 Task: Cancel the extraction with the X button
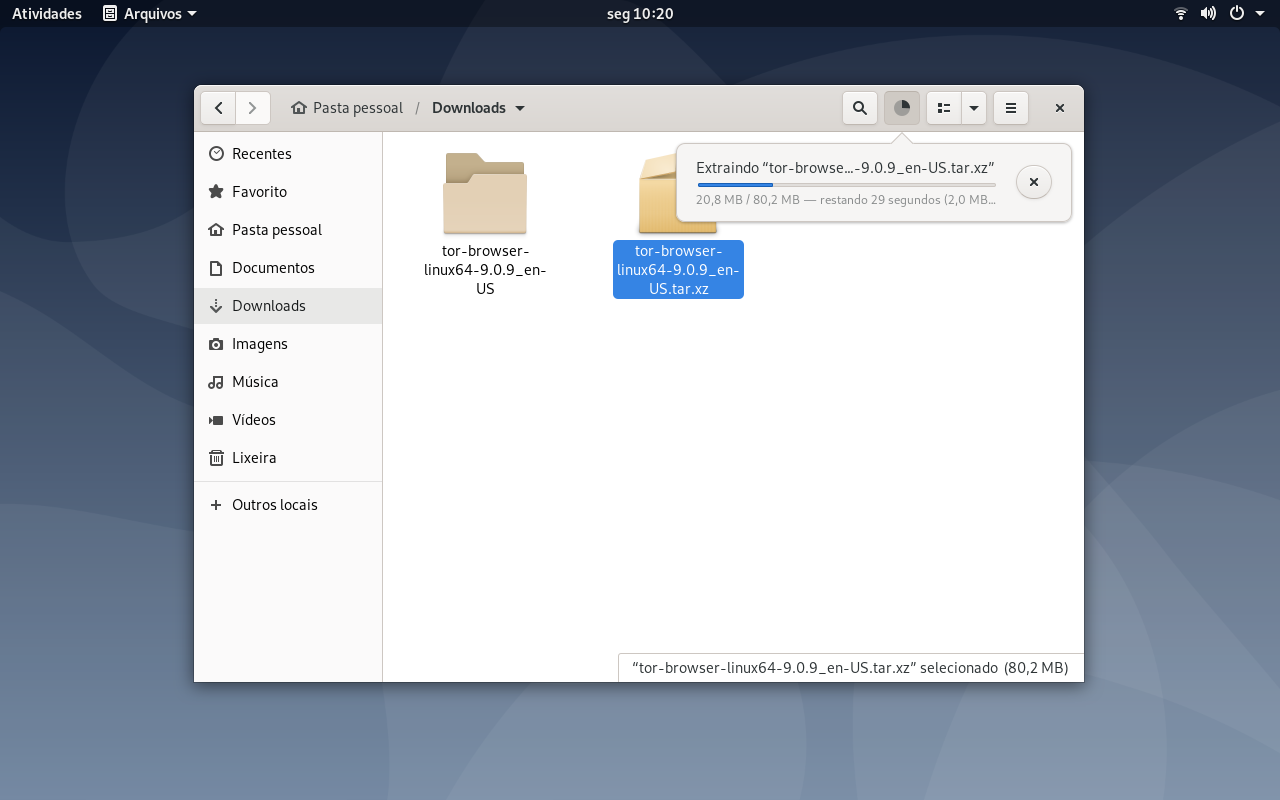coord(1034,182)
